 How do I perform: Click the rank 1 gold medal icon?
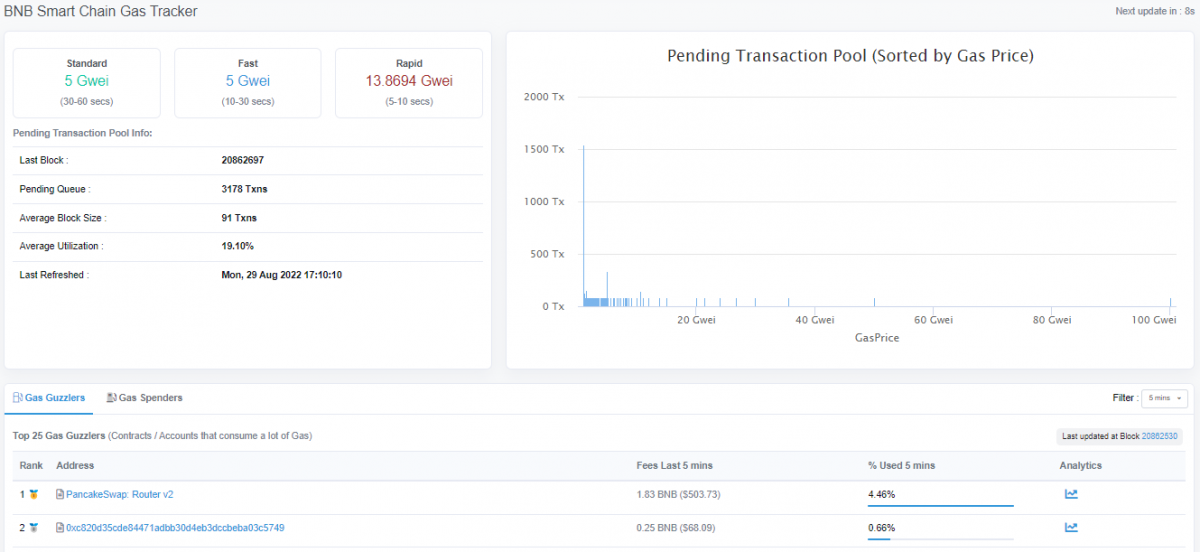point(34,494)
